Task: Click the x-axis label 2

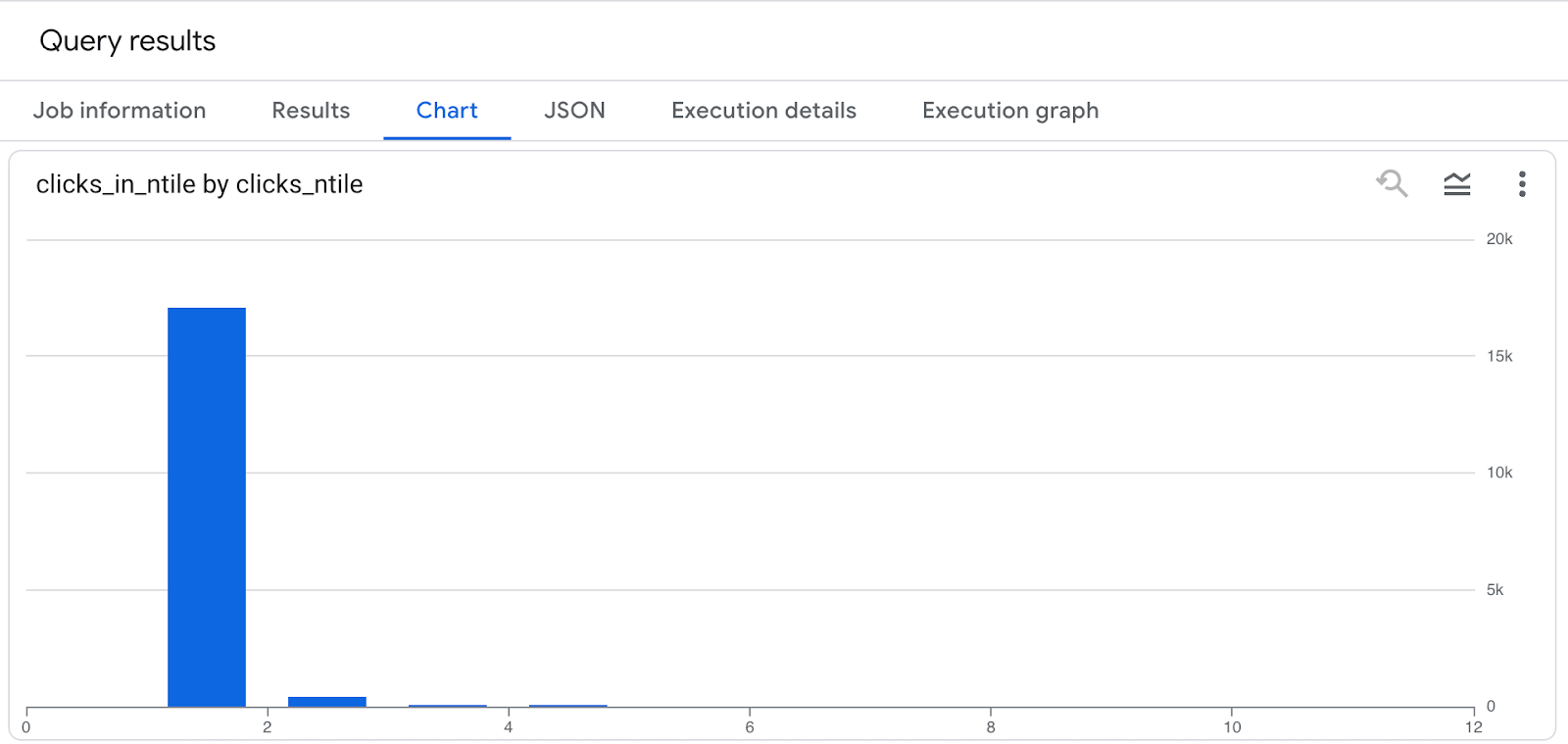Action: (268, 727)
